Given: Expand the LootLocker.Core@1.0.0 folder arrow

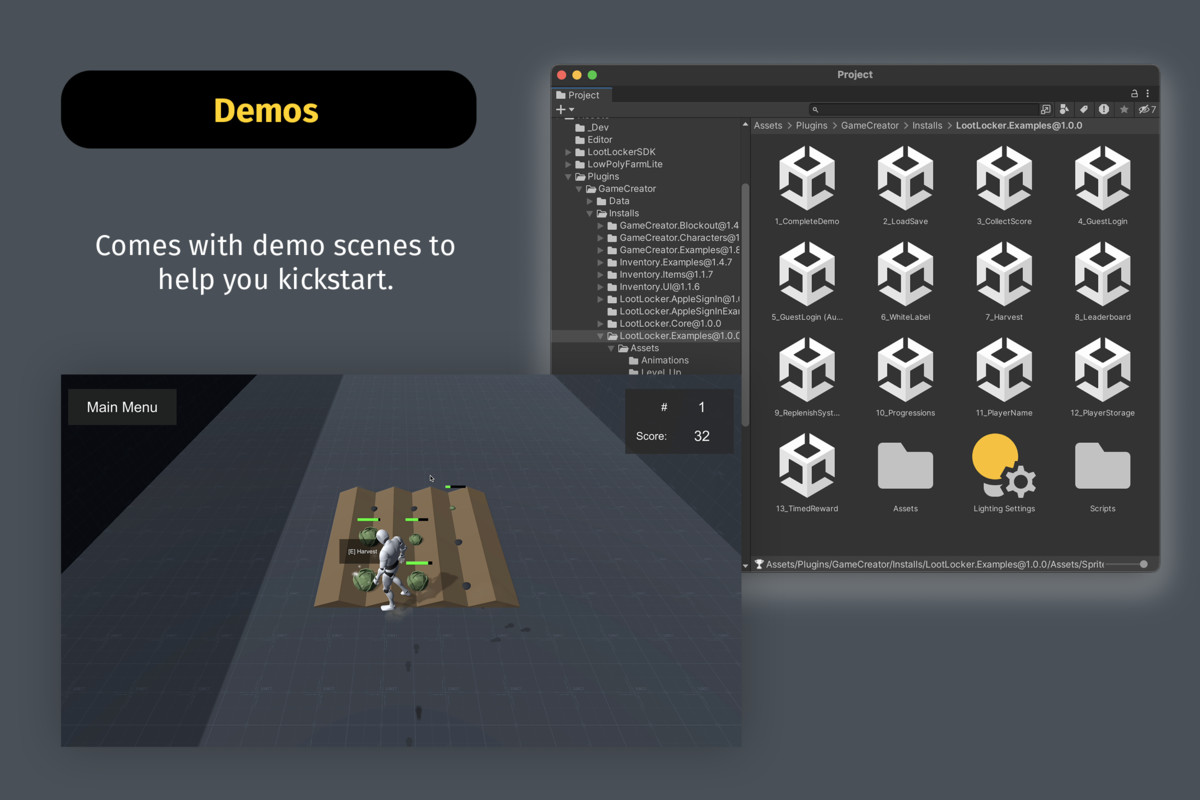Looking at the screenshot, I should tap(601, 324).
